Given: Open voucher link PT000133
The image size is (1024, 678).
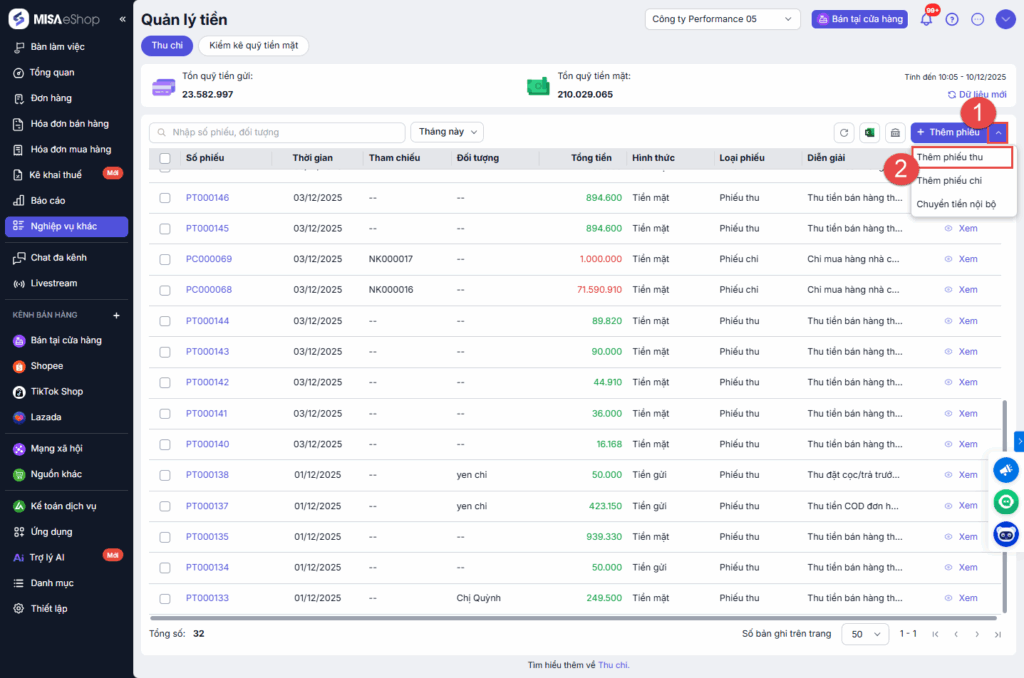Looking at the screenshot, I should click(207, 598).
